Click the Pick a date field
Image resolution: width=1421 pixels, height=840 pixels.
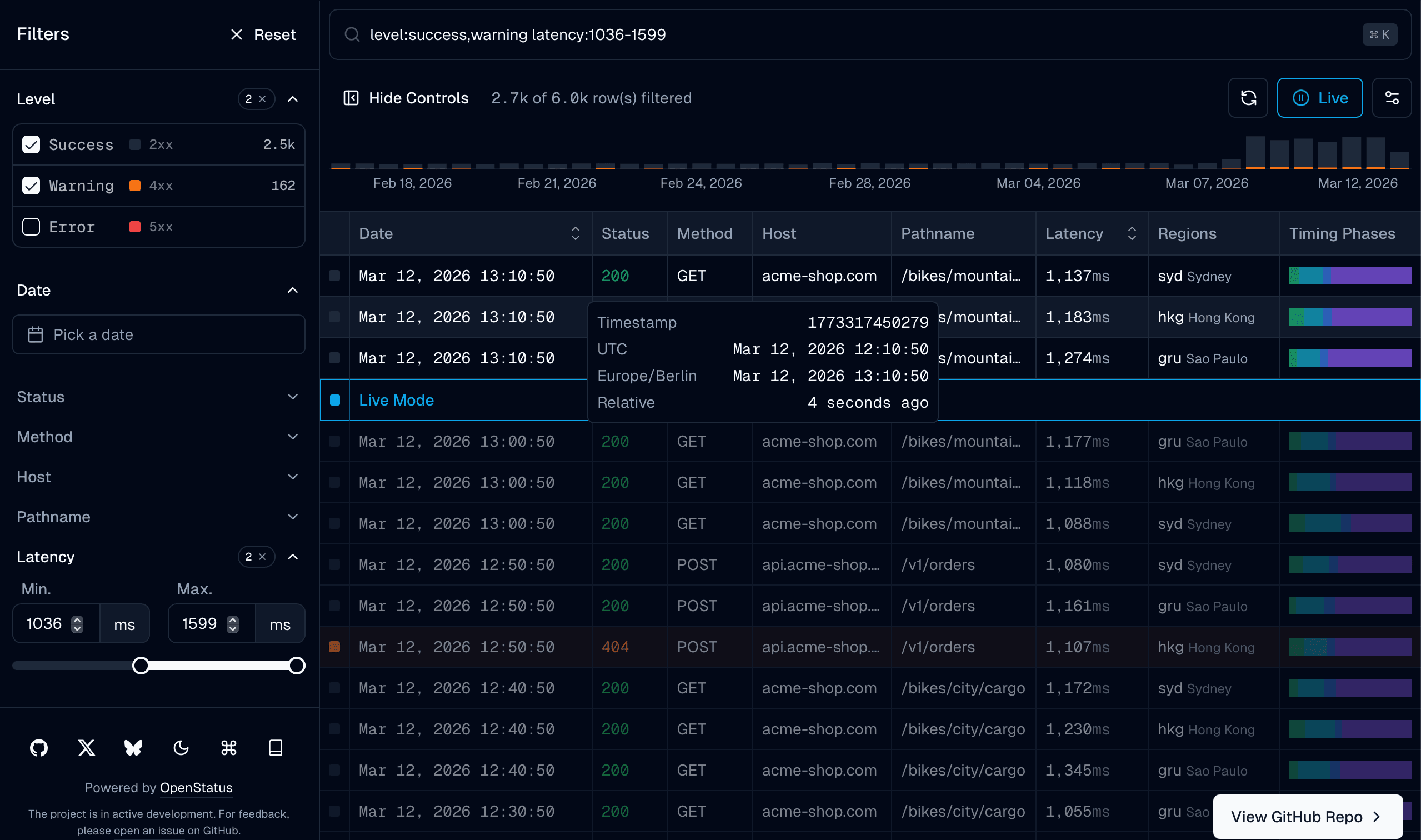[158, 334]
